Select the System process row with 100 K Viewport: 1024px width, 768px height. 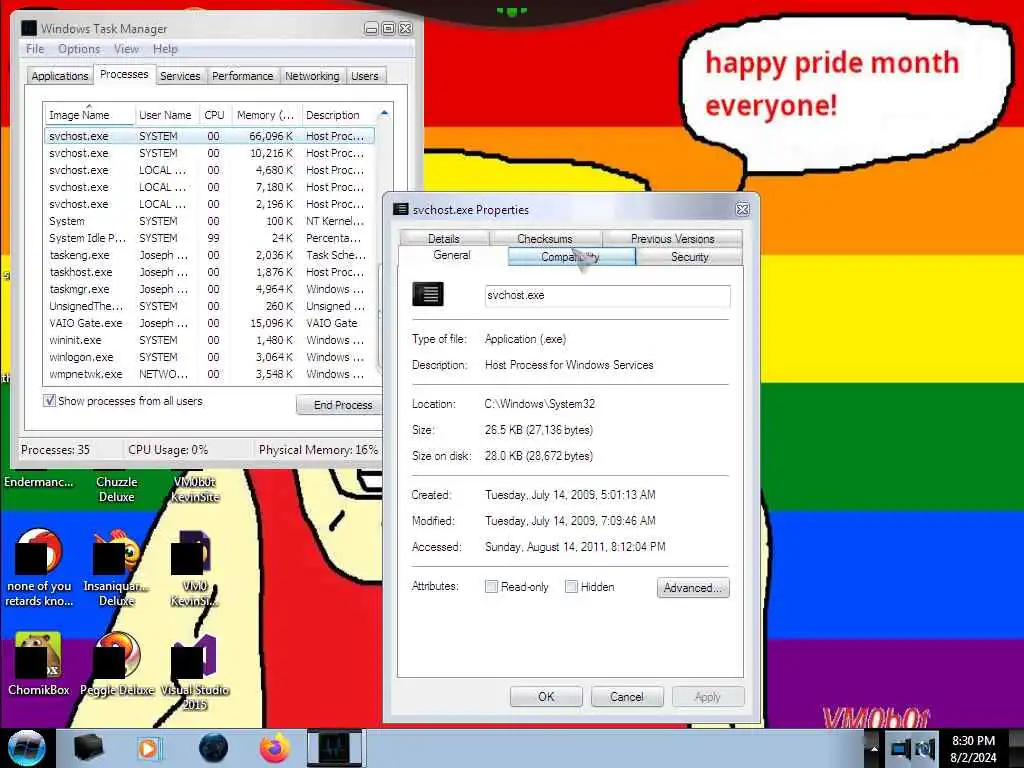point(209,221)
